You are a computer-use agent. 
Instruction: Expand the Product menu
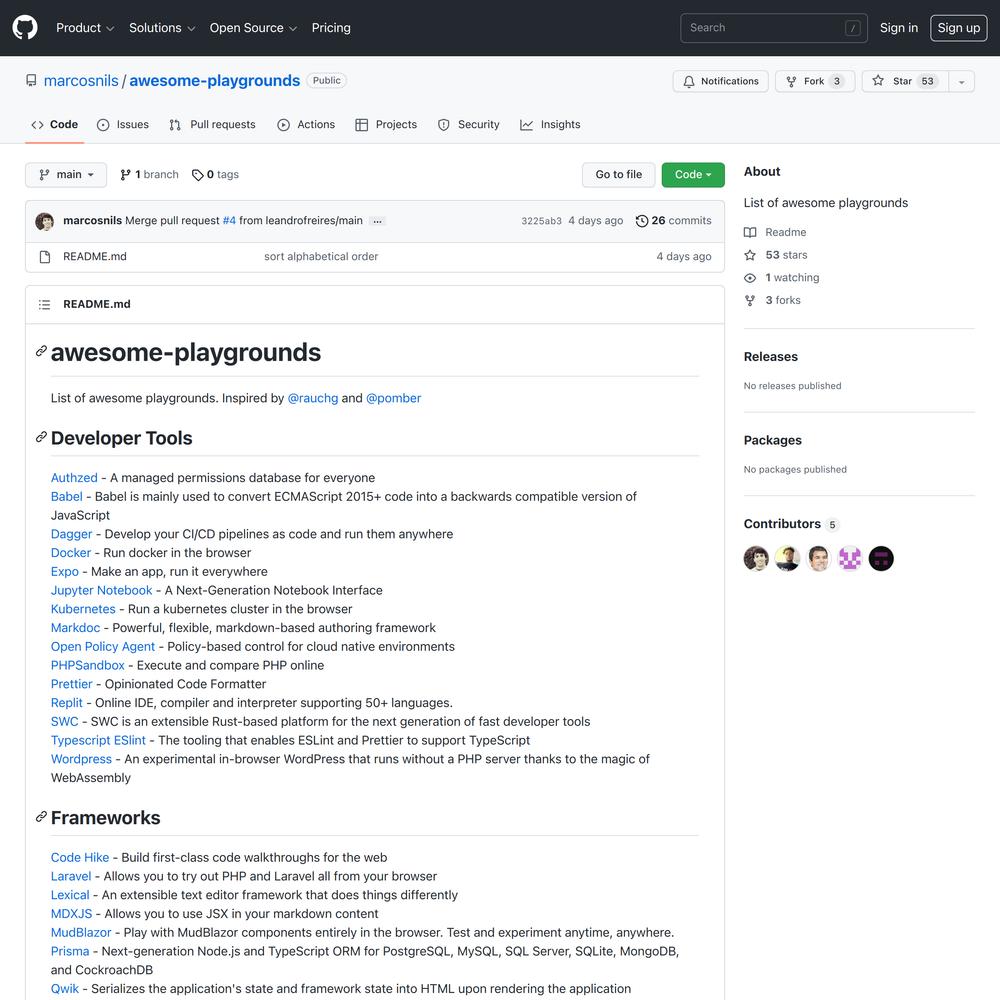click(85, 28)
